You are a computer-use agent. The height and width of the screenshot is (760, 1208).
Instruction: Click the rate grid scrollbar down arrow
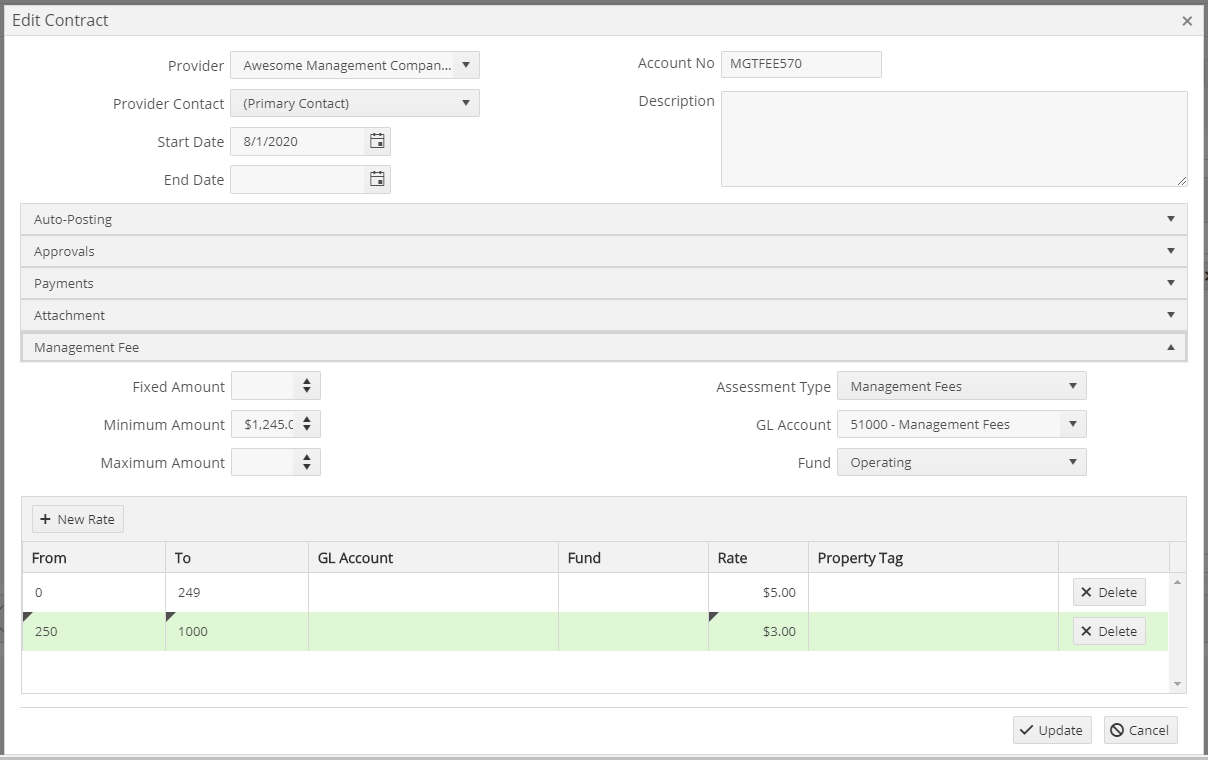(1178, 684)
